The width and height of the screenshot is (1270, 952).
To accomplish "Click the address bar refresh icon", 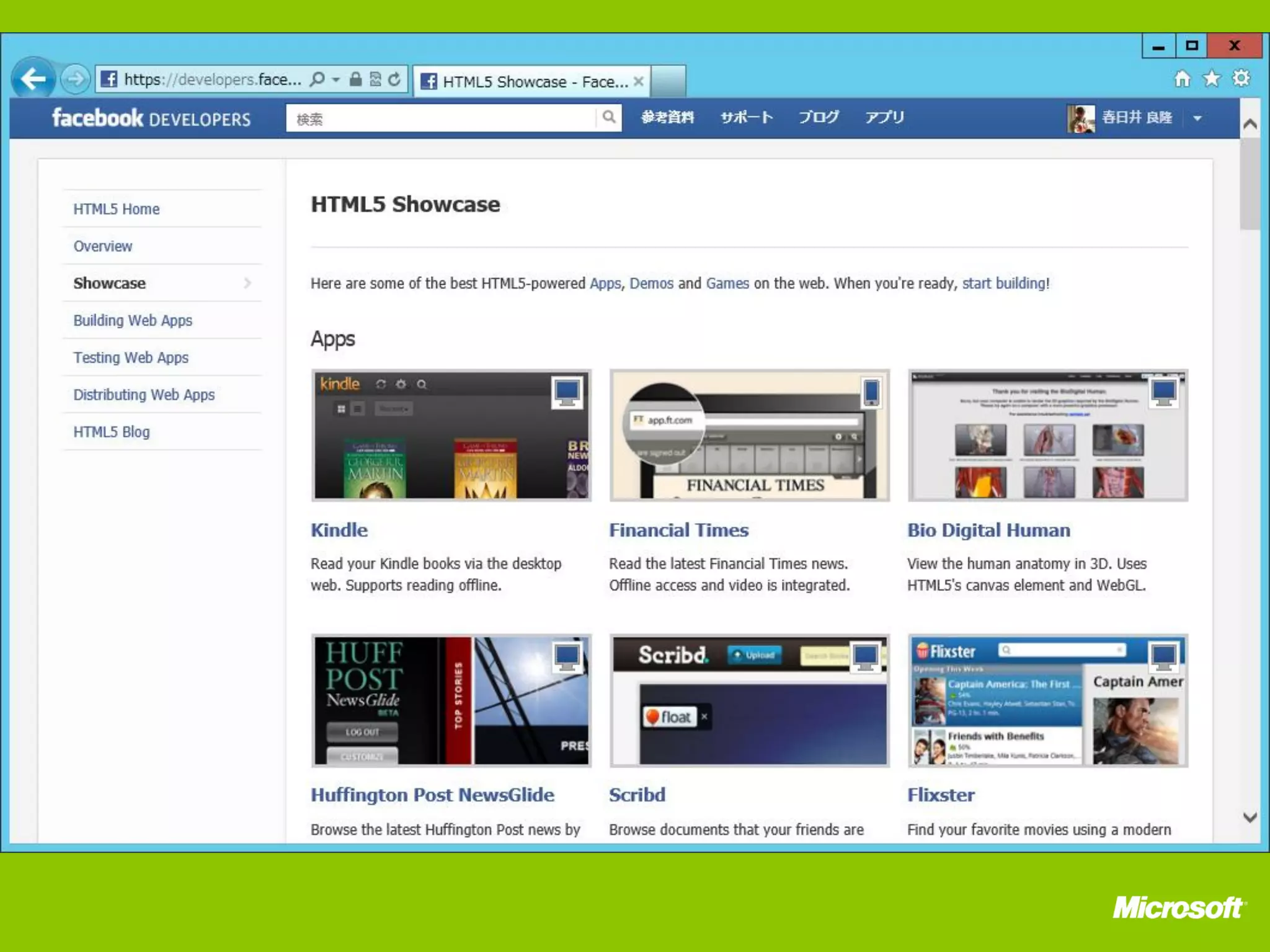I will coord(394,79).
